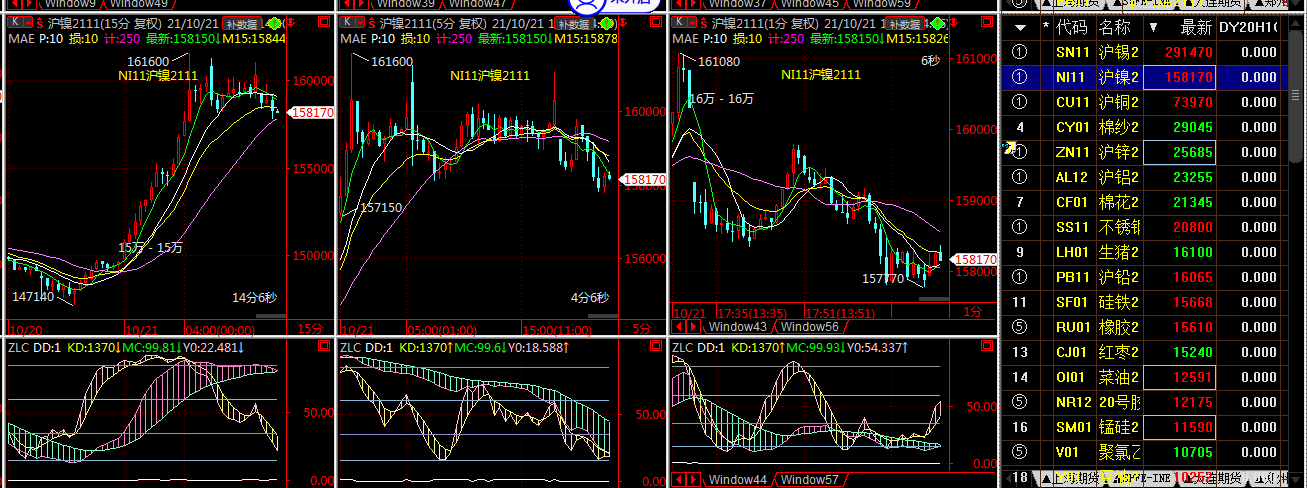Click the circled number icon on SN11 row

[1020, 52]
